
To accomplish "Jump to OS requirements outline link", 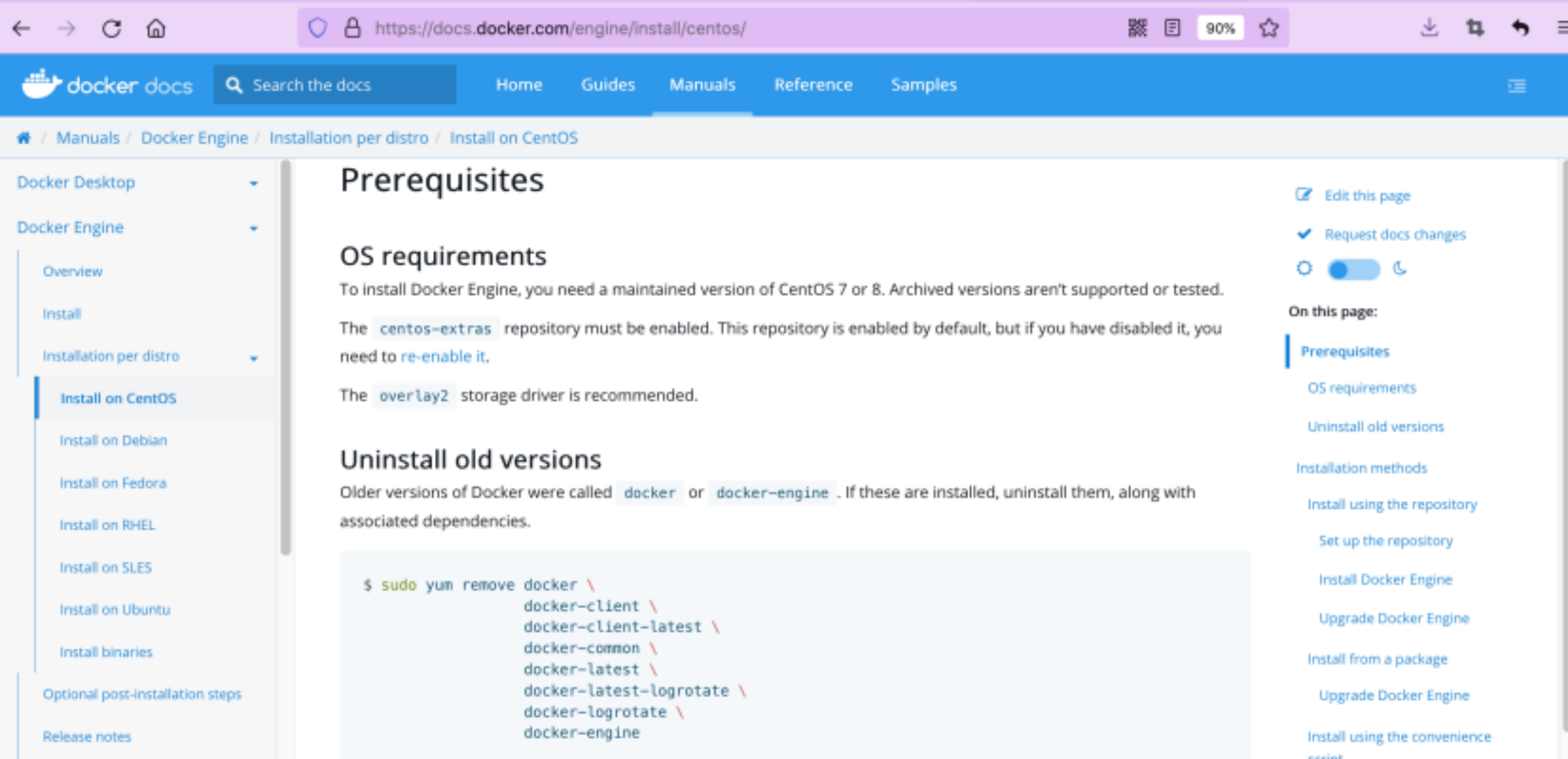I will pyautogui.click(x=1362, y=388).
